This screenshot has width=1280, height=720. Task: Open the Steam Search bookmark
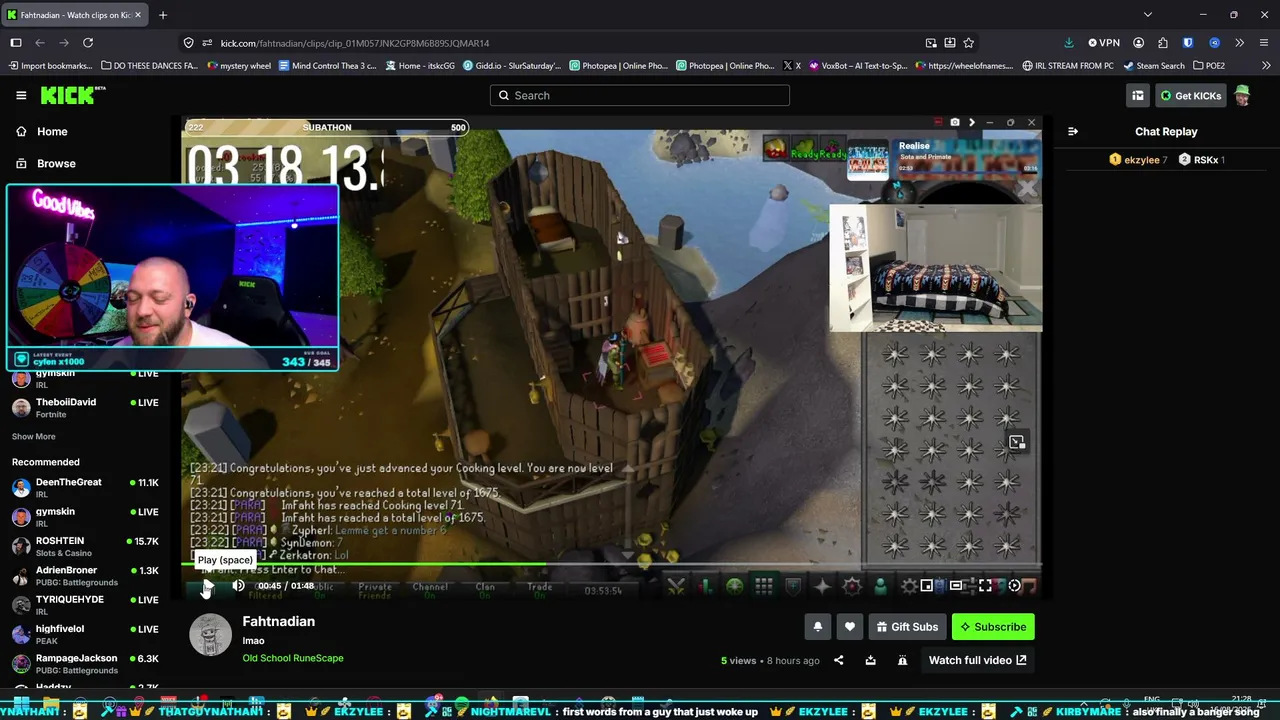point(1154,66)
